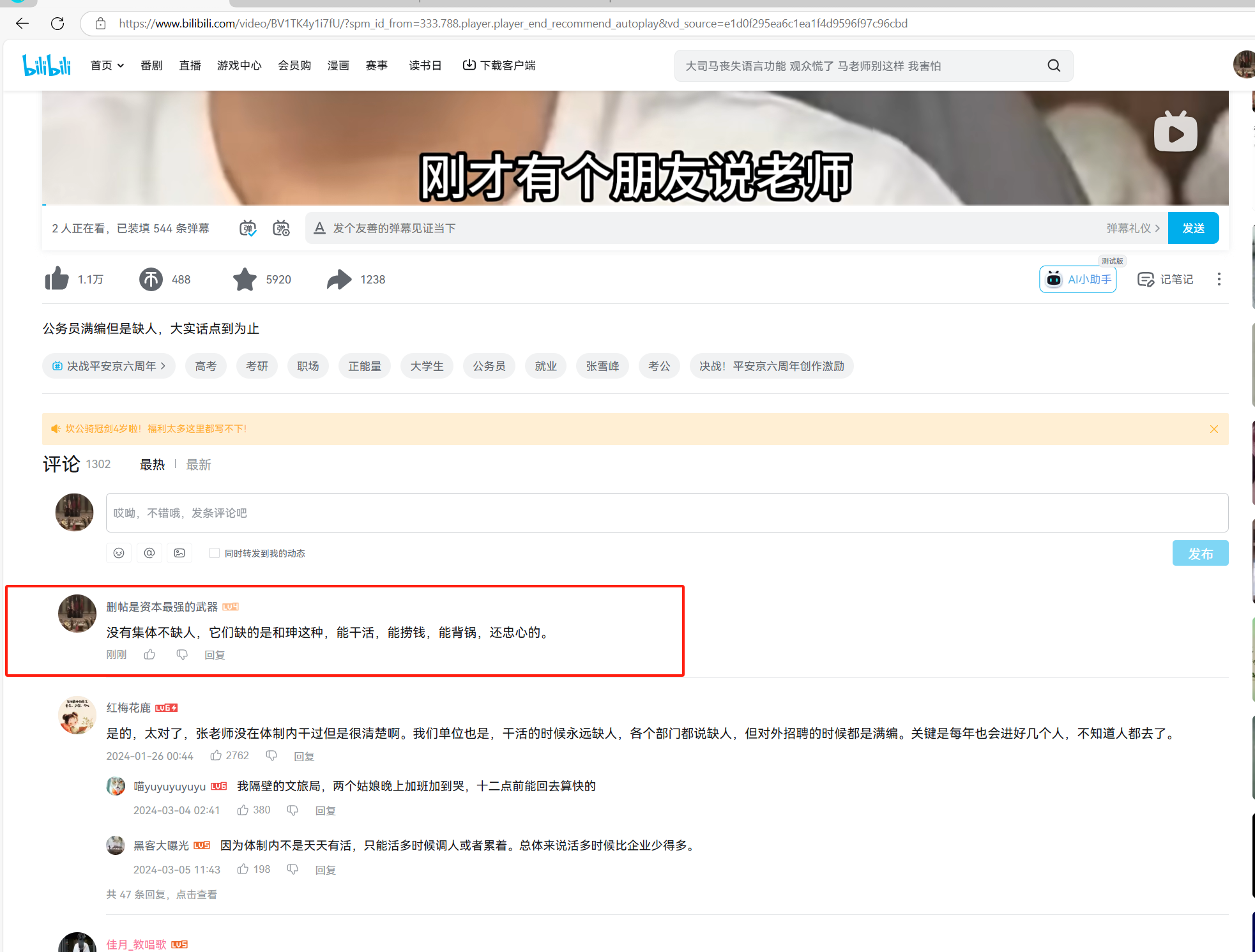Expand the 首页 dropdown arrow
The image size is (1255, 952).
pyautogui.click(x=121, y=66)
